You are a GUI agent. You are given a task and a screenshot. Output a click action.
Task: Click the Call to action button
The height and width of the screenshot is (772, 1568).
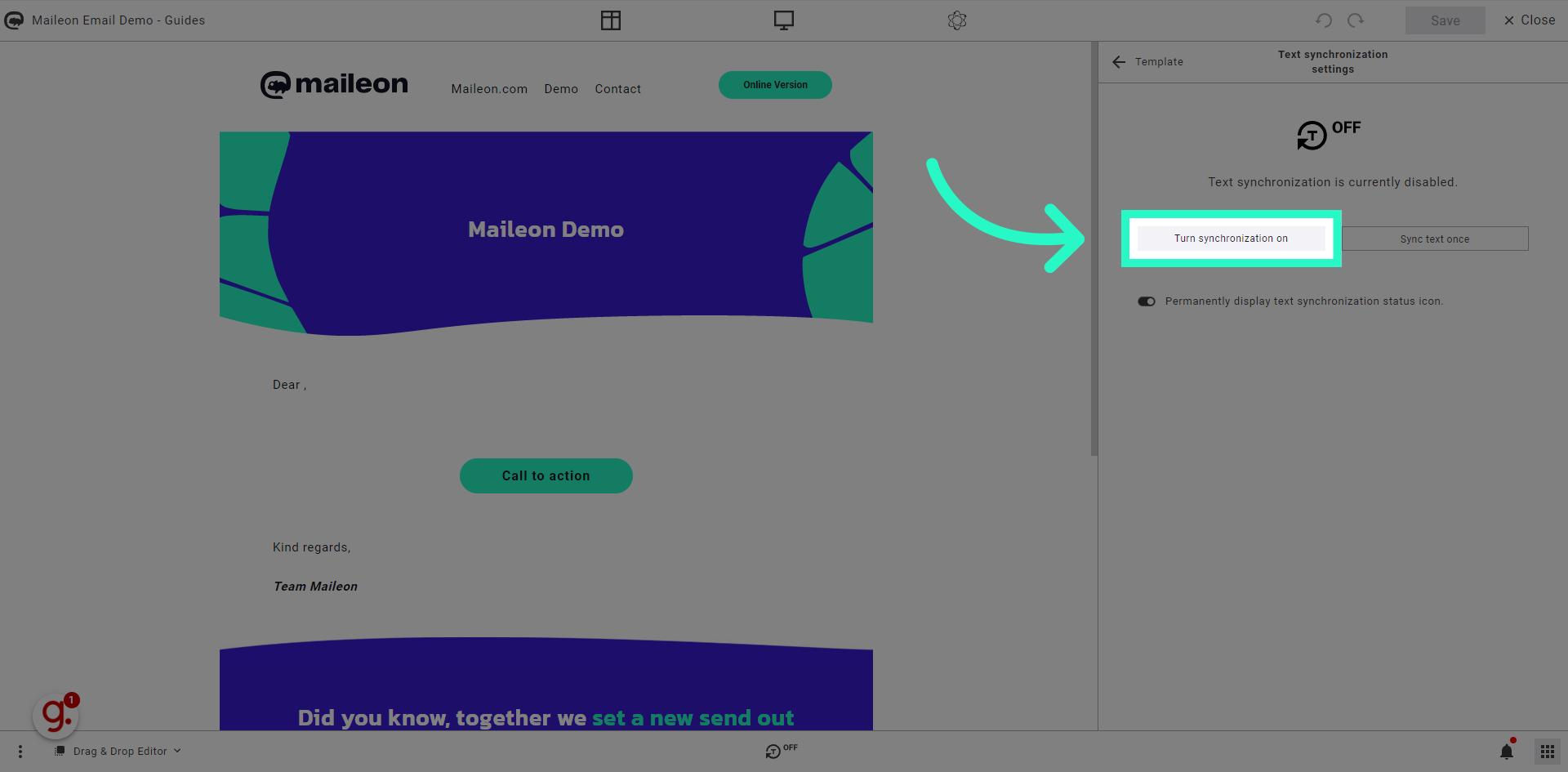click(546, 475)
